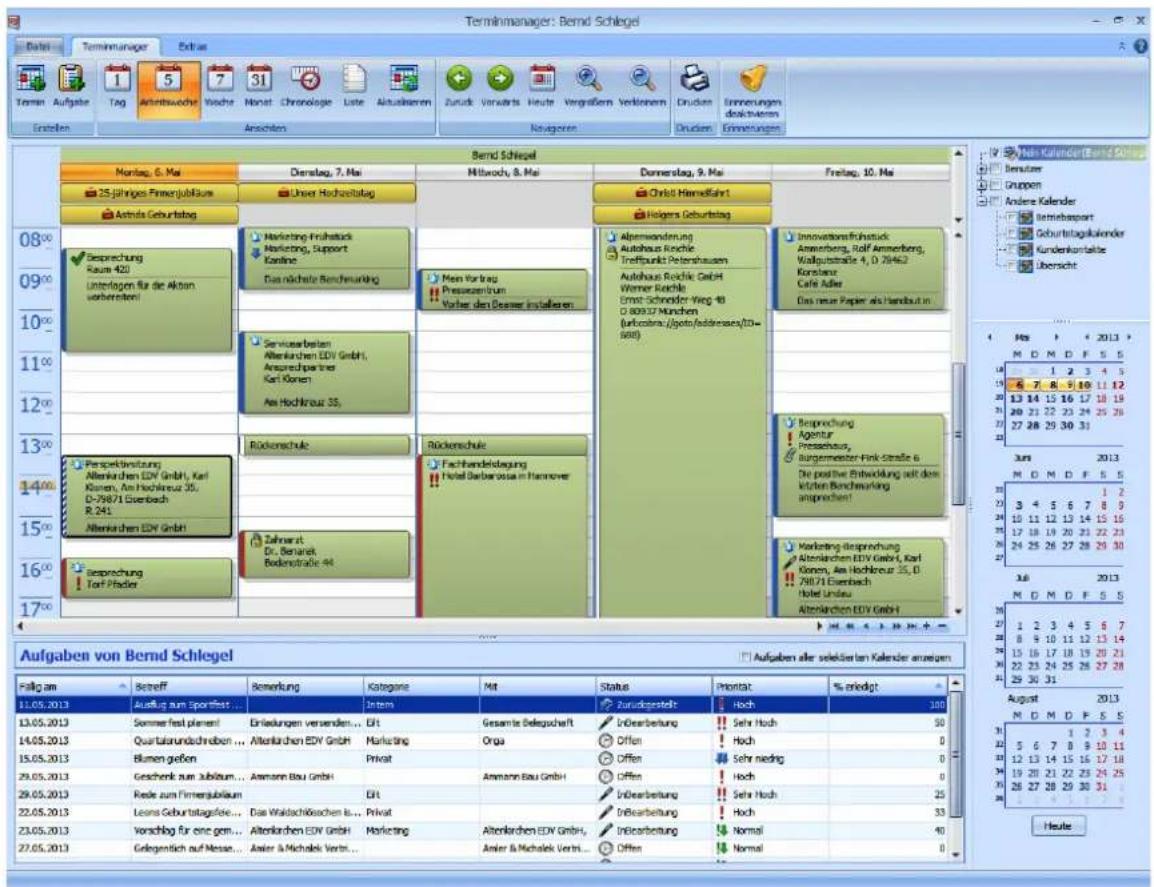
Task: Click the Betreff column header
Action: 188,686
